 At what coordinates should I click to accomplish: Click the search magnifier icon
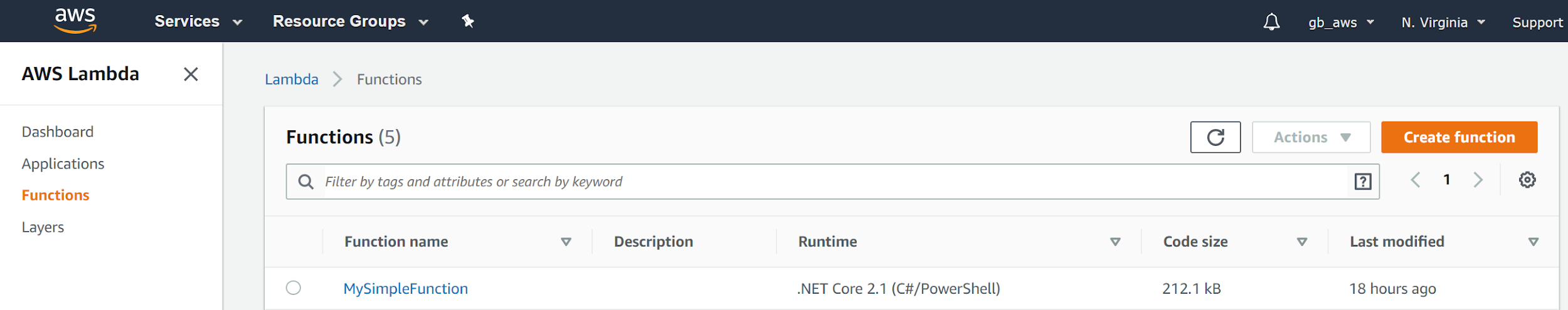point(305,182)
